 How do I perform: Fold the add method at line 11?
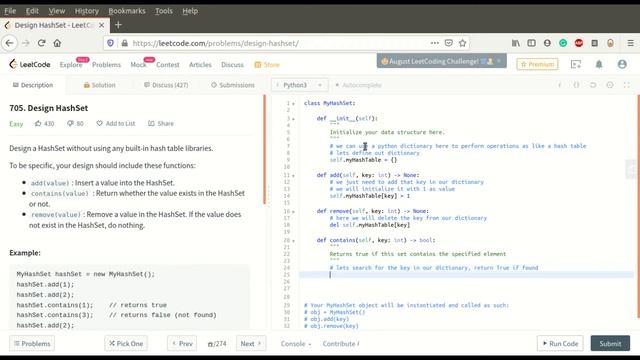(293, 176)
